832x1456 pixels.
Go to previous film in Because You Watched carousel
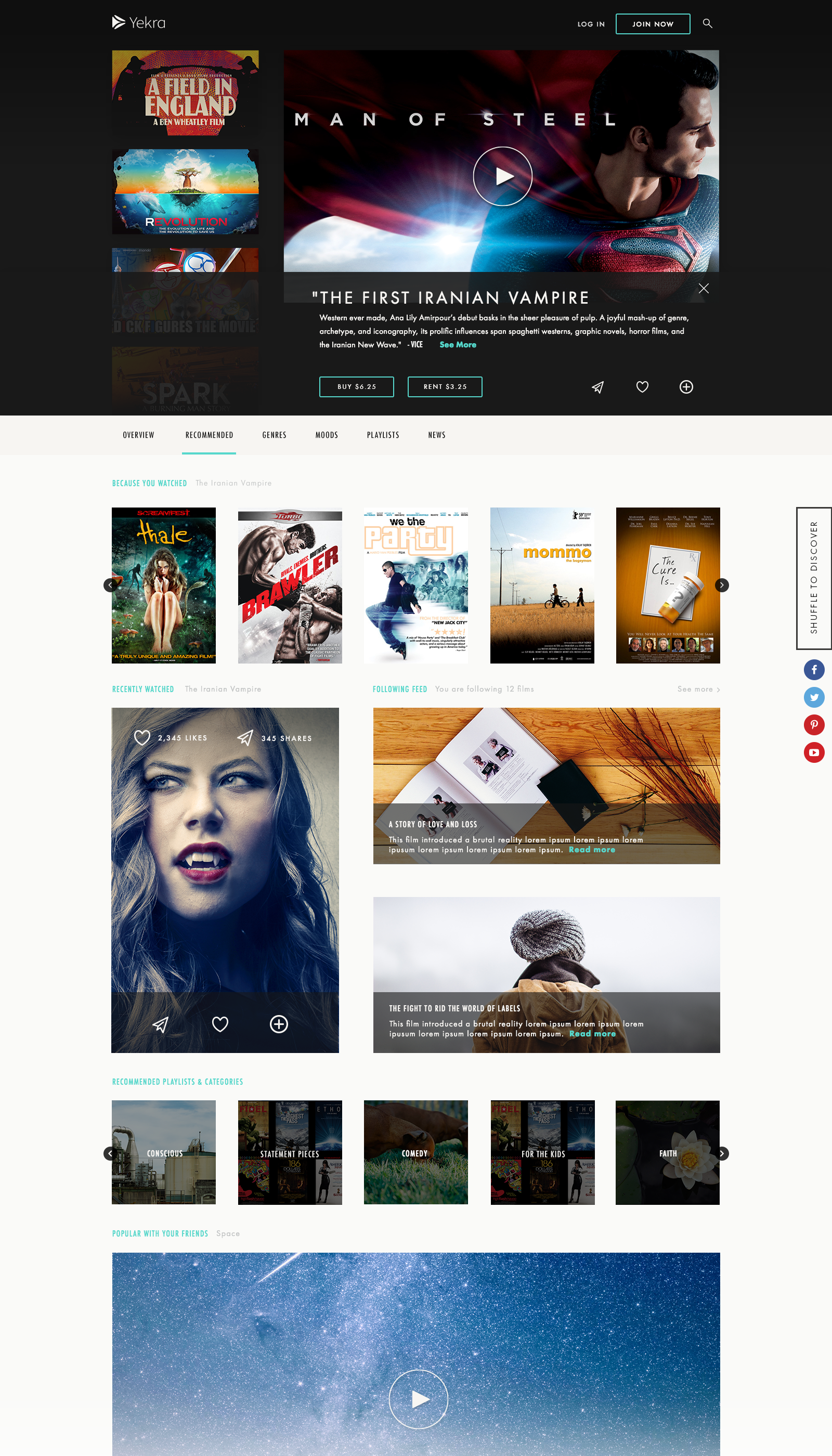[110, 584]
